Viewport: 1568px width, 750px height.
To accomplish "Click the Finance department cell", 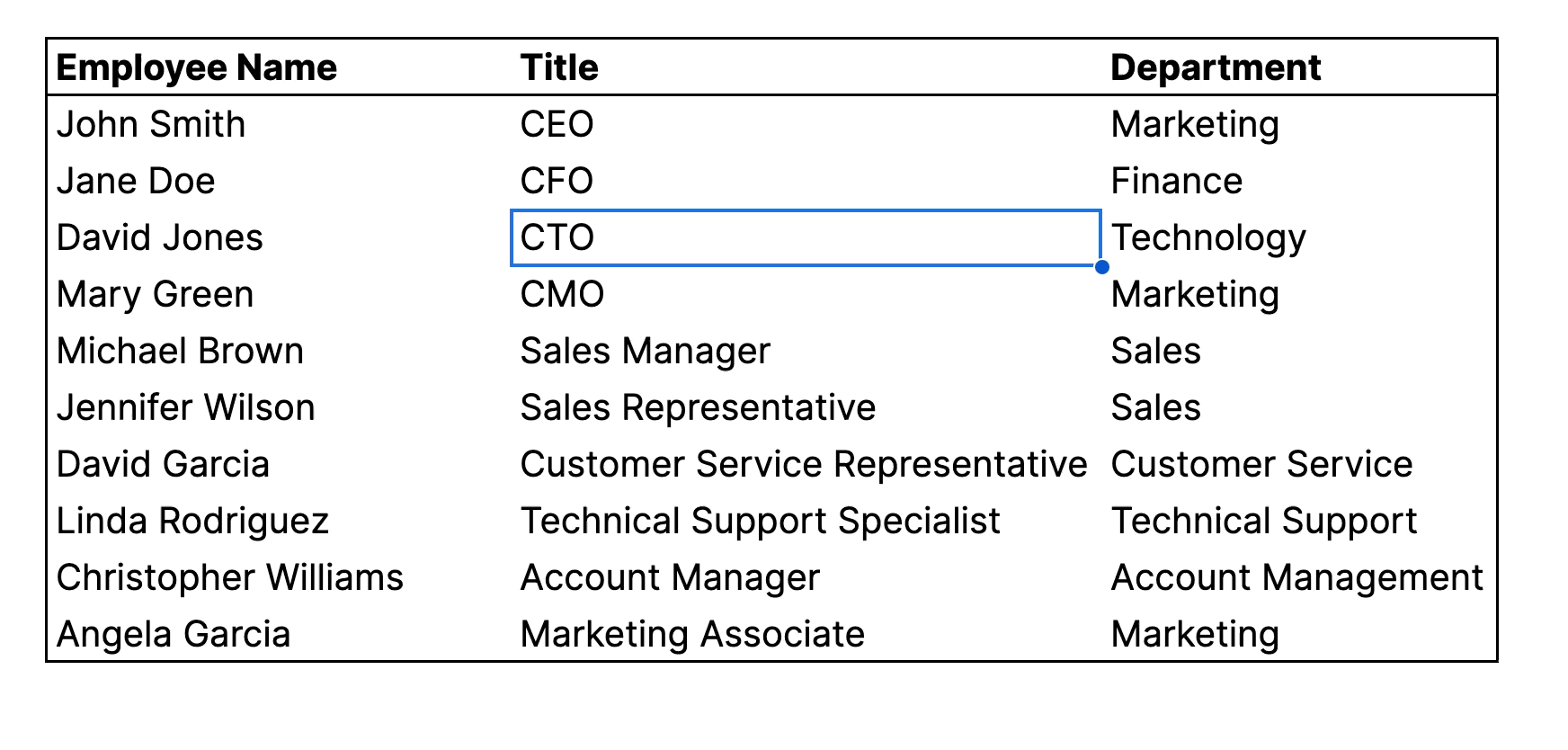I will [x=1299, y=181].
